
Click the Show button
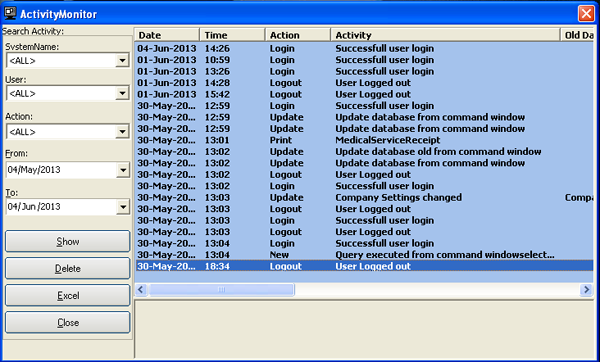click(68, 241)
